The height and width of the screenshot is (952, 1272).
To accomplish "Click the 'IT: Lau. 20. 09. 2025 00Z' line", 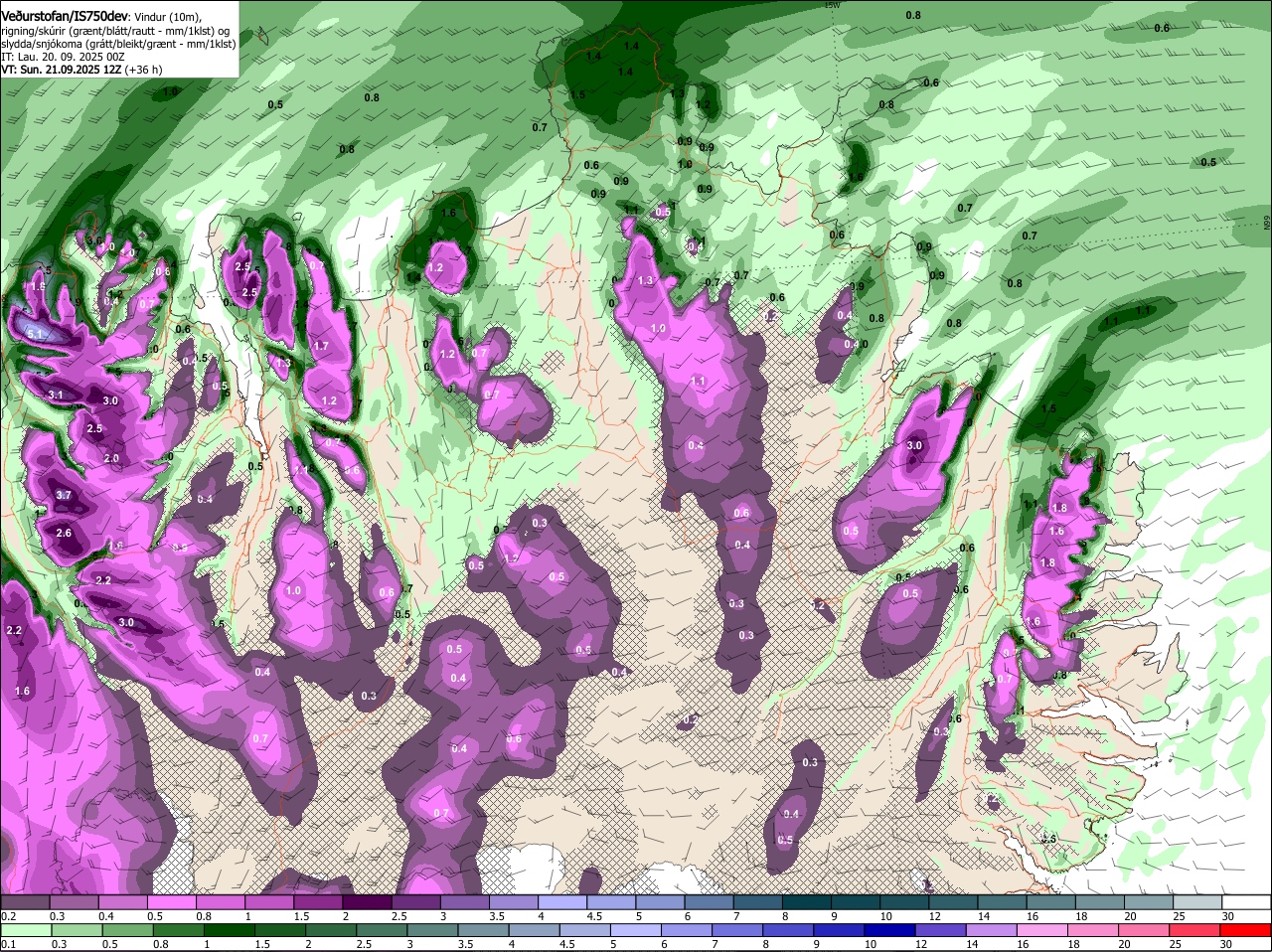I will [63, 57].
